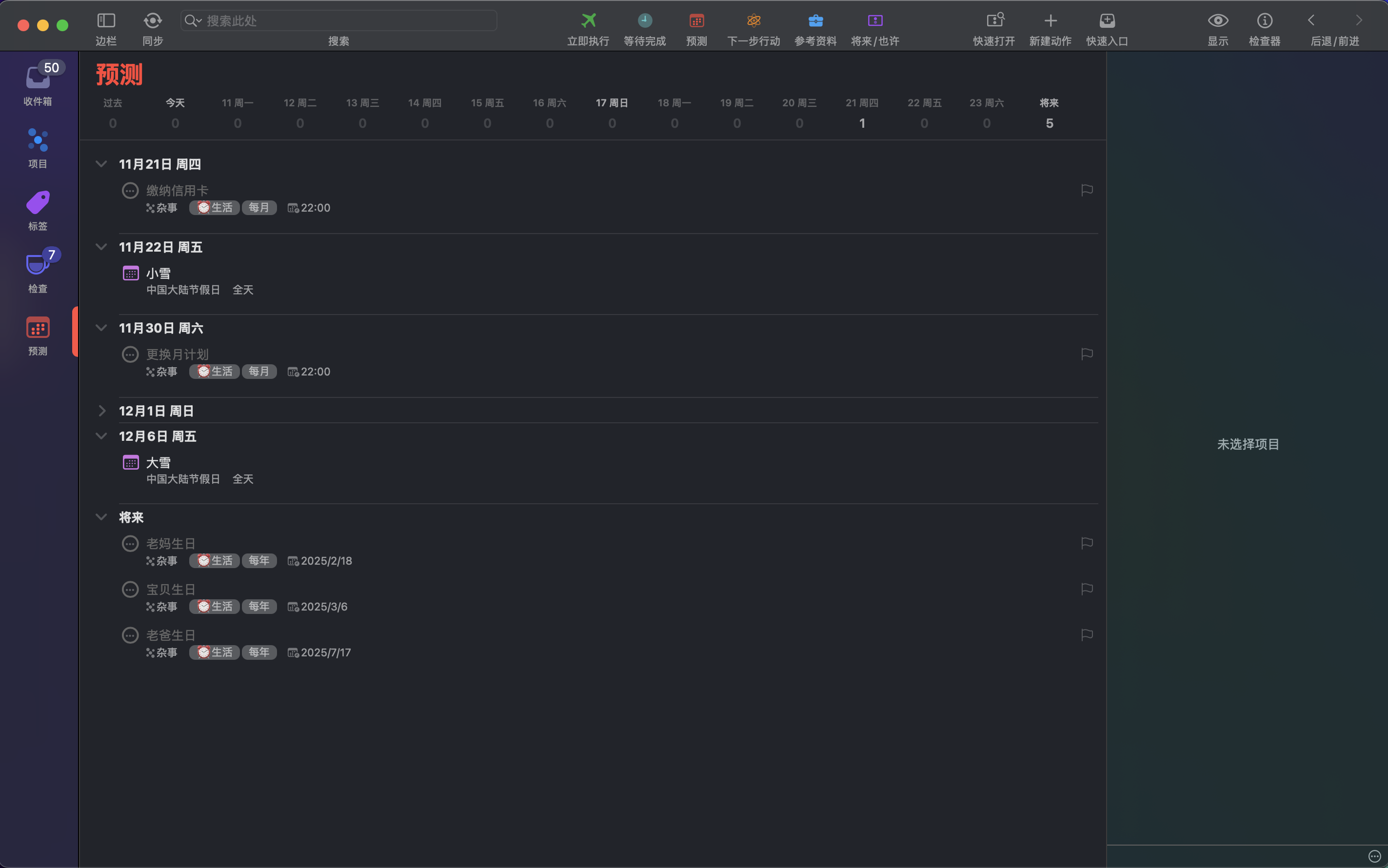Select 预测 forecast in sidebar
The height and width of the screenshot is (868, 1388).
click(x=38, y=336)
